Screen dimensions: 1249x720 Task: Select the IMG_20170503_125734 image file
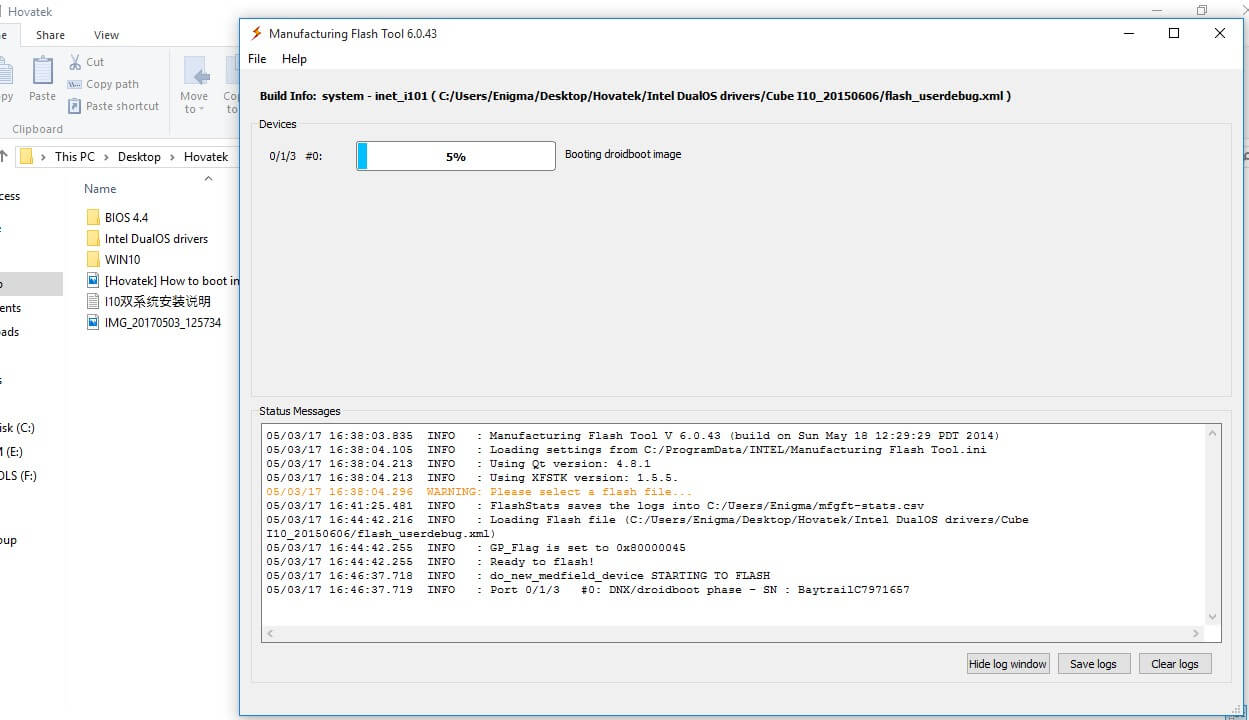tap(167, 322)
